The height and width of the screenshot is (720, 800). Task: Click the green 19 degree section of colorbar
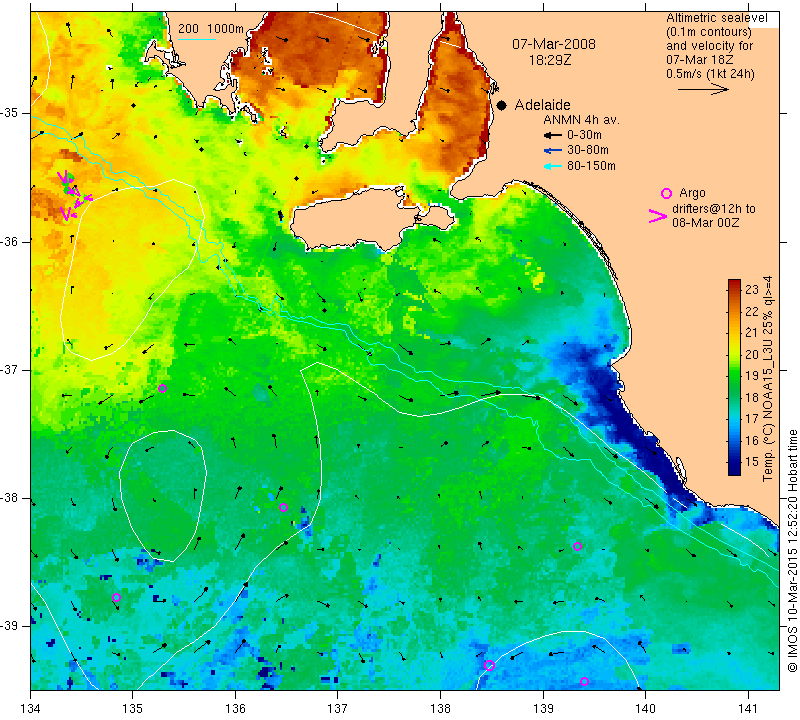(734, 375)
